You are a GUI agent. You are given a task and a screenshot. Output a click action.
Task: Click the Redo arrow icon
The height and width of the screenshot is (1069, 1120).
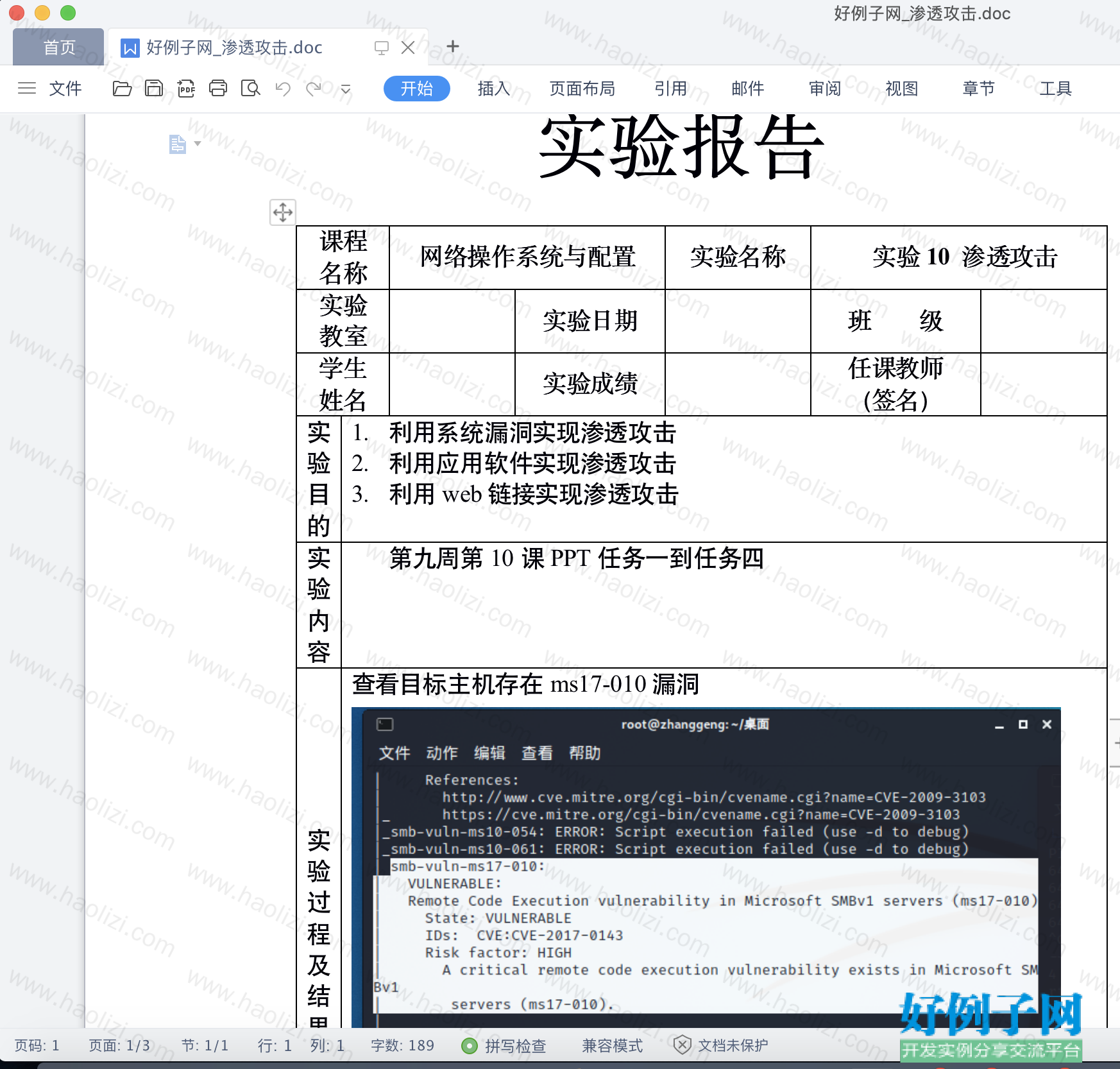(x=314, y=89)
